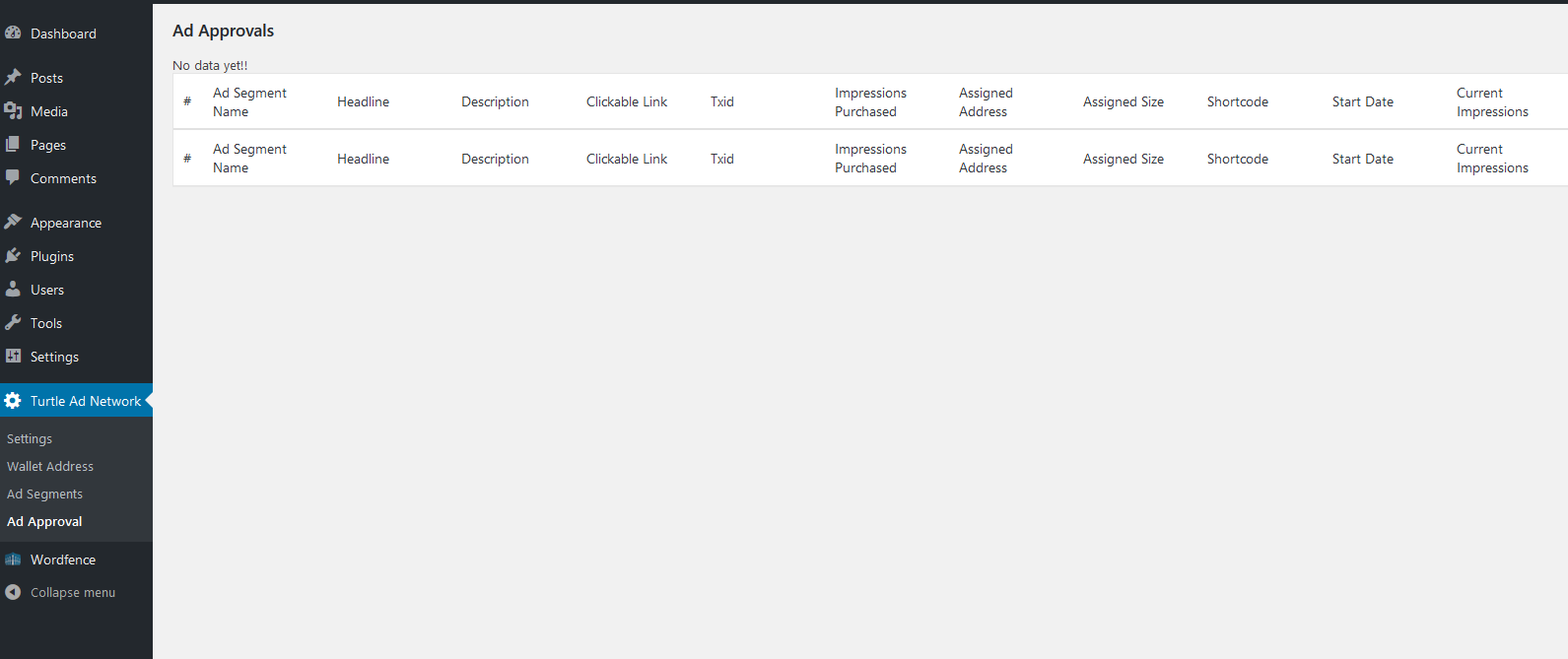Click the Tools wrench icon

pyautogui.click(x=13, y=322)
